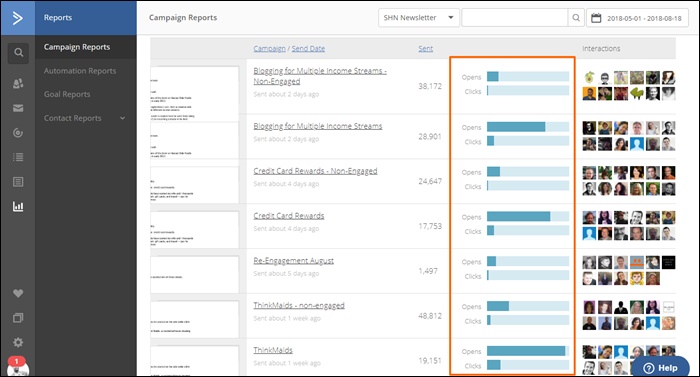Click the search input field in header
The height and width of the screenshot is (377, 700).
click(x=515, y=18)
